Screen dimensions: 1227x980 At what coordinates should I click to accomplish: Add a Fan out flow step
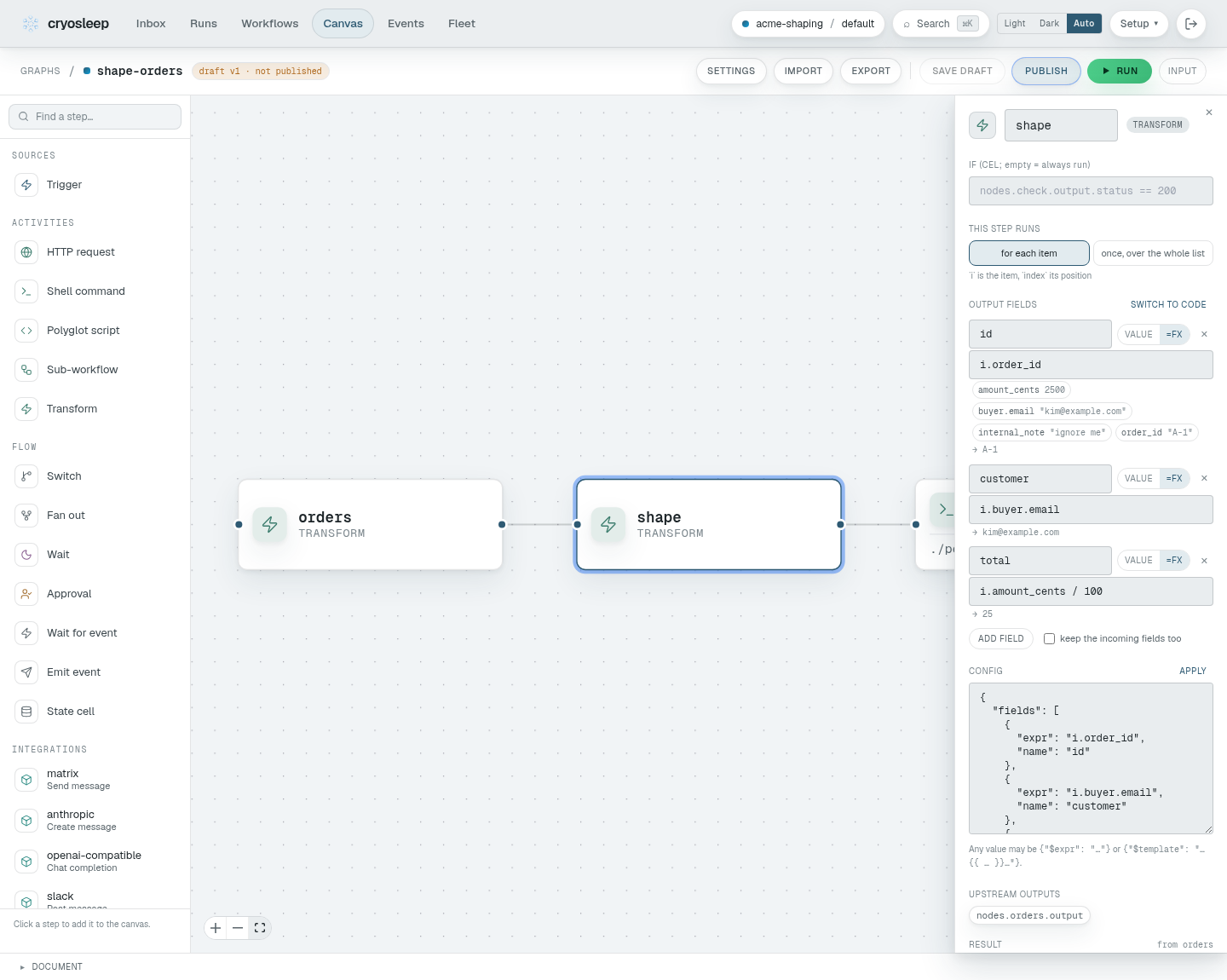click(x=95, y=516)
